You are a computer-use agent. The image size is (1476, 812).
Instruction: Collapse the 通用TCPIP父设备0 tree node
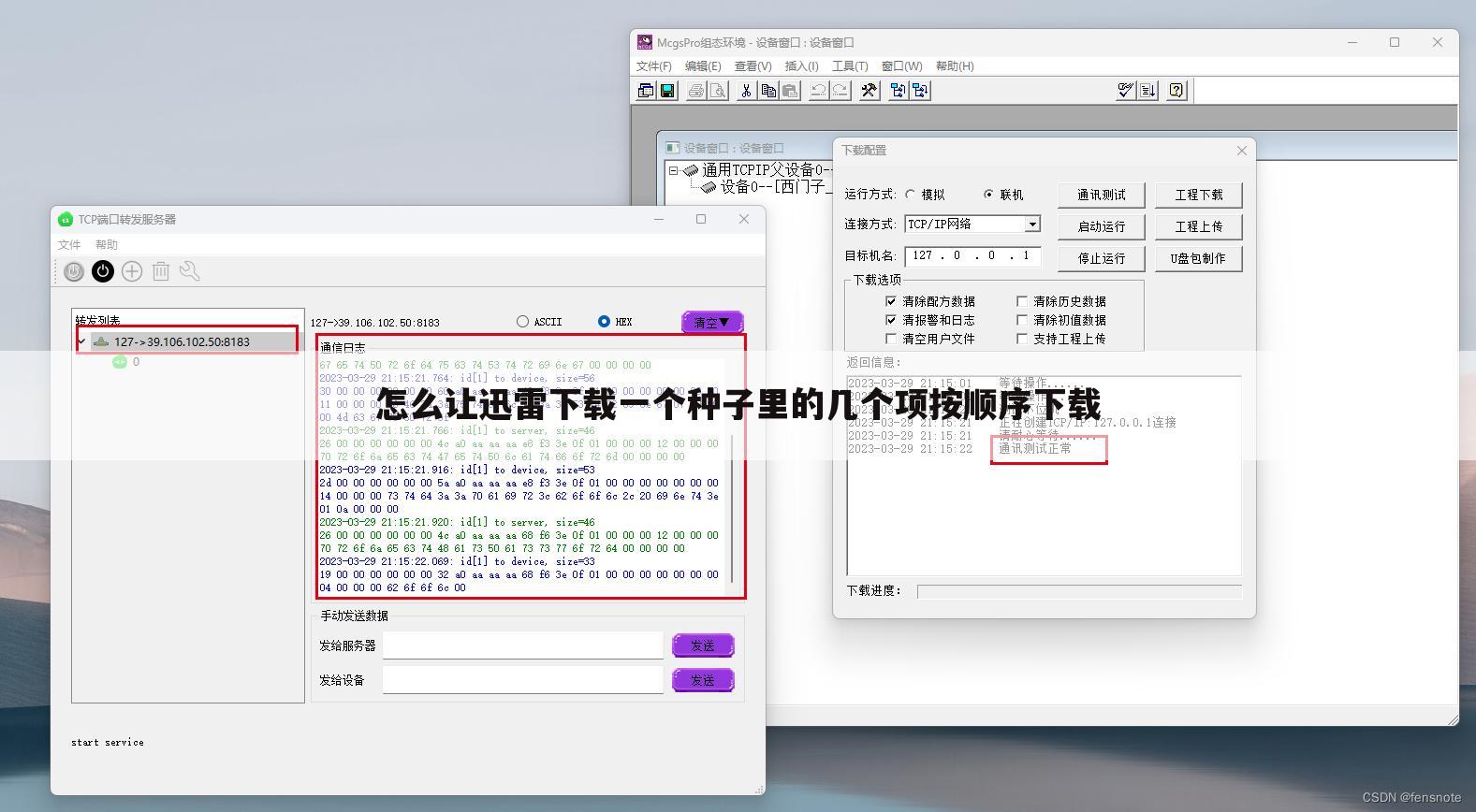673,170
